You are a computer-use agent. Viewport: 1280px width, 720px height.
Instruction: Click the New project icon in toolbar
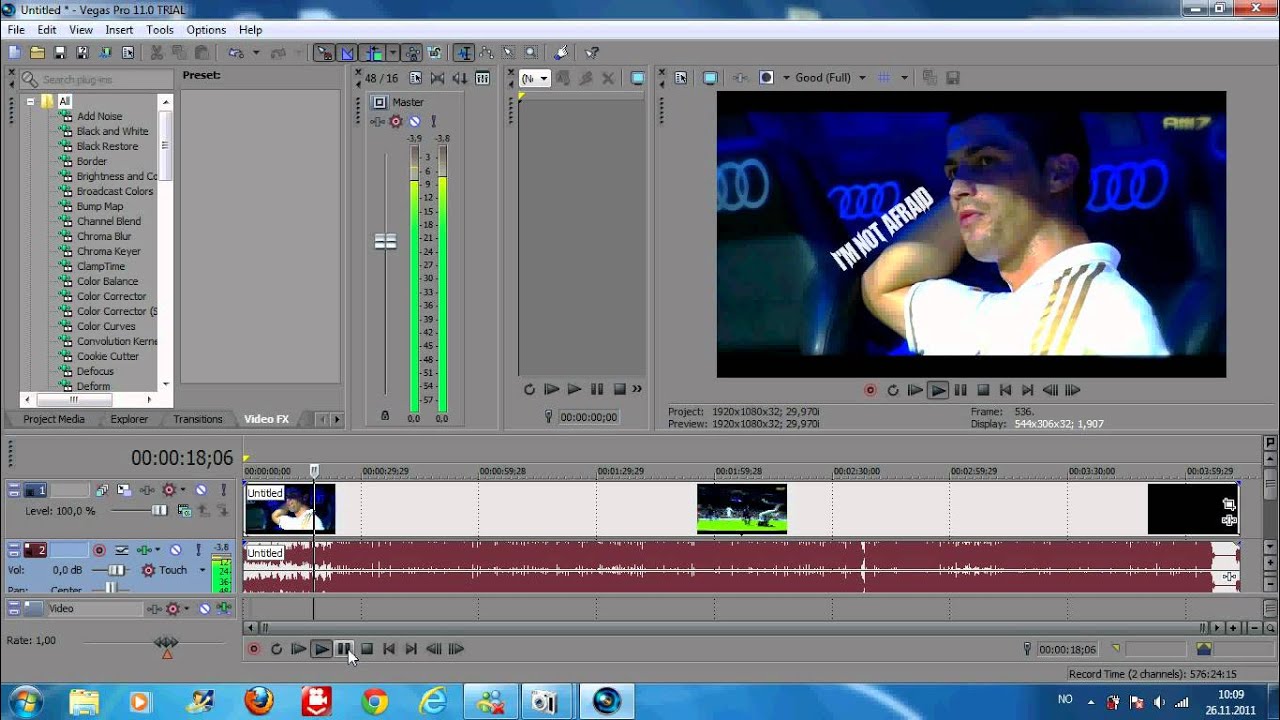click(14, 52)
